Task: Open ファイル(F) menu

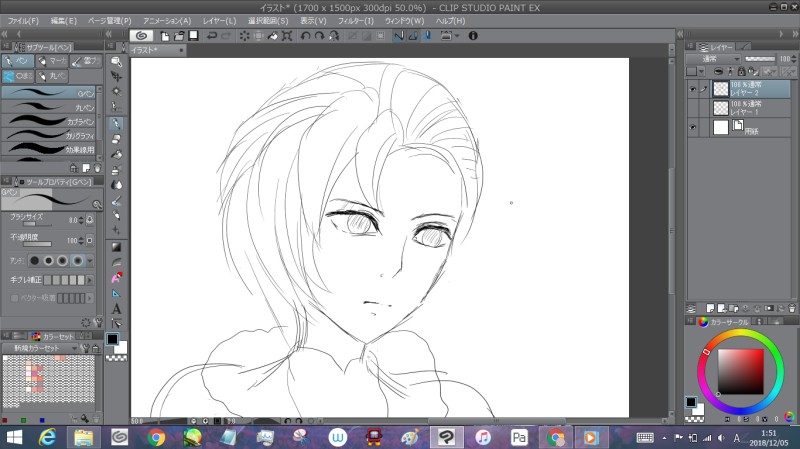Action: (23, 21)
